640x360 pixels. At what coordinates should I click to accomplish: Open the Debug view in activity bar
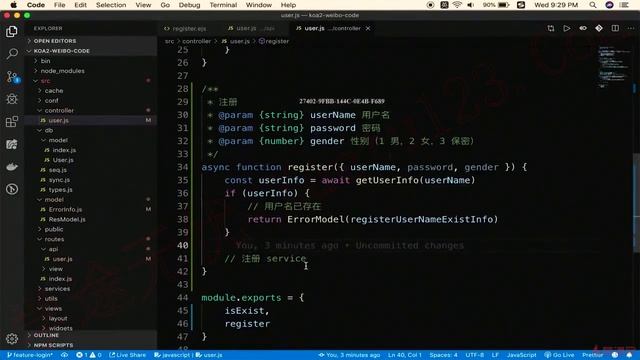(x=11, y=99)
